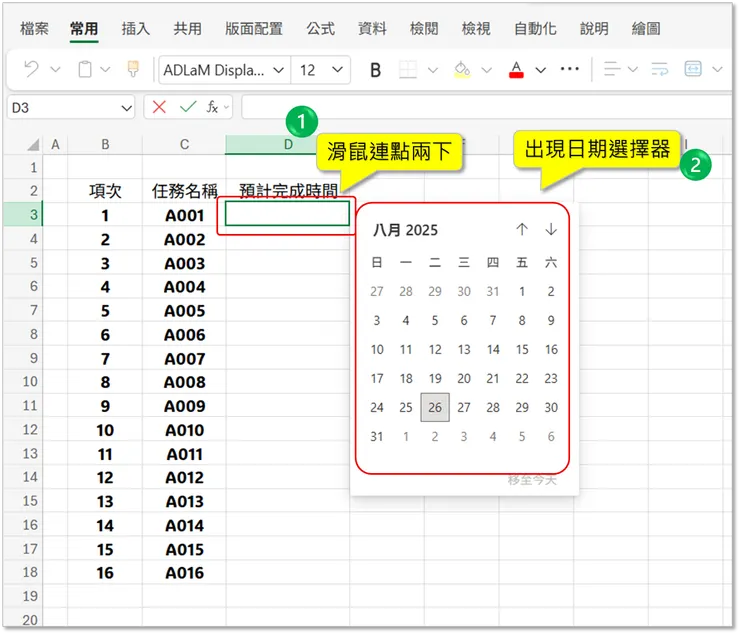Viewport: 740px width, 634px height.
Task: Select active cell D3
Action: pos(287,213)
